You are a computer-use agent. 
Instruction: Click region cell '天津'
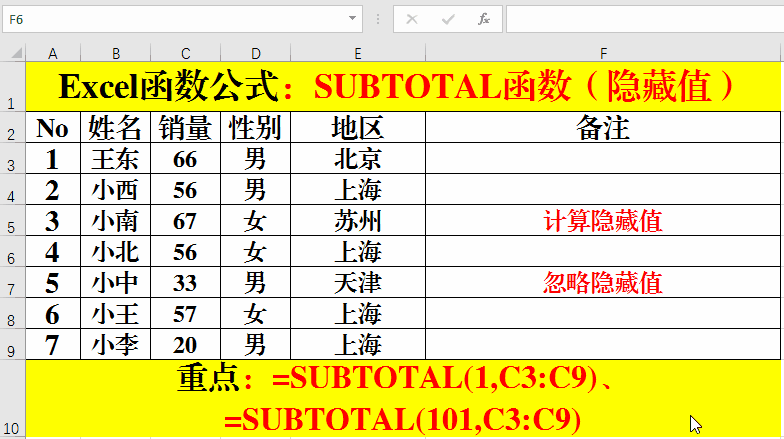tap(358, 282)
